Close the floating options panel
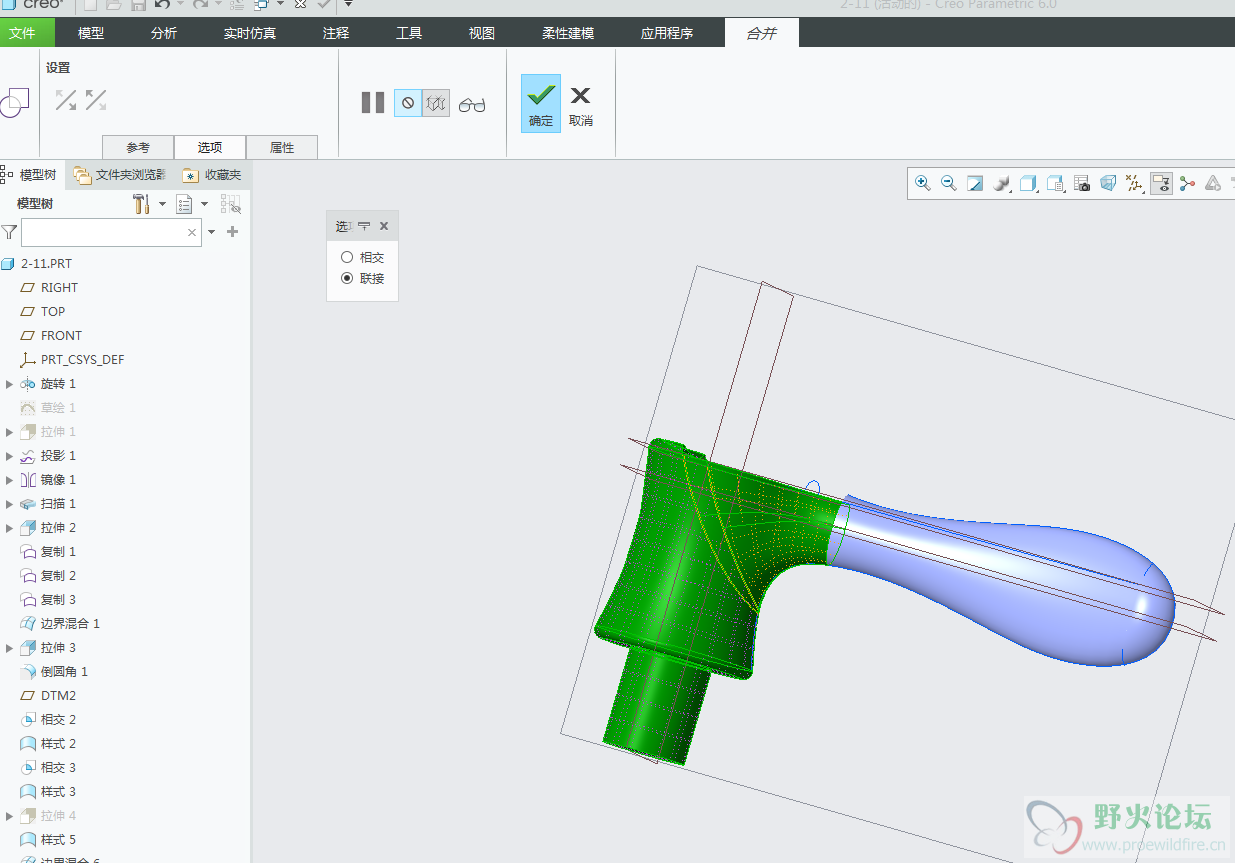This screenshot has width=1235, height=863. pos(384,227)
